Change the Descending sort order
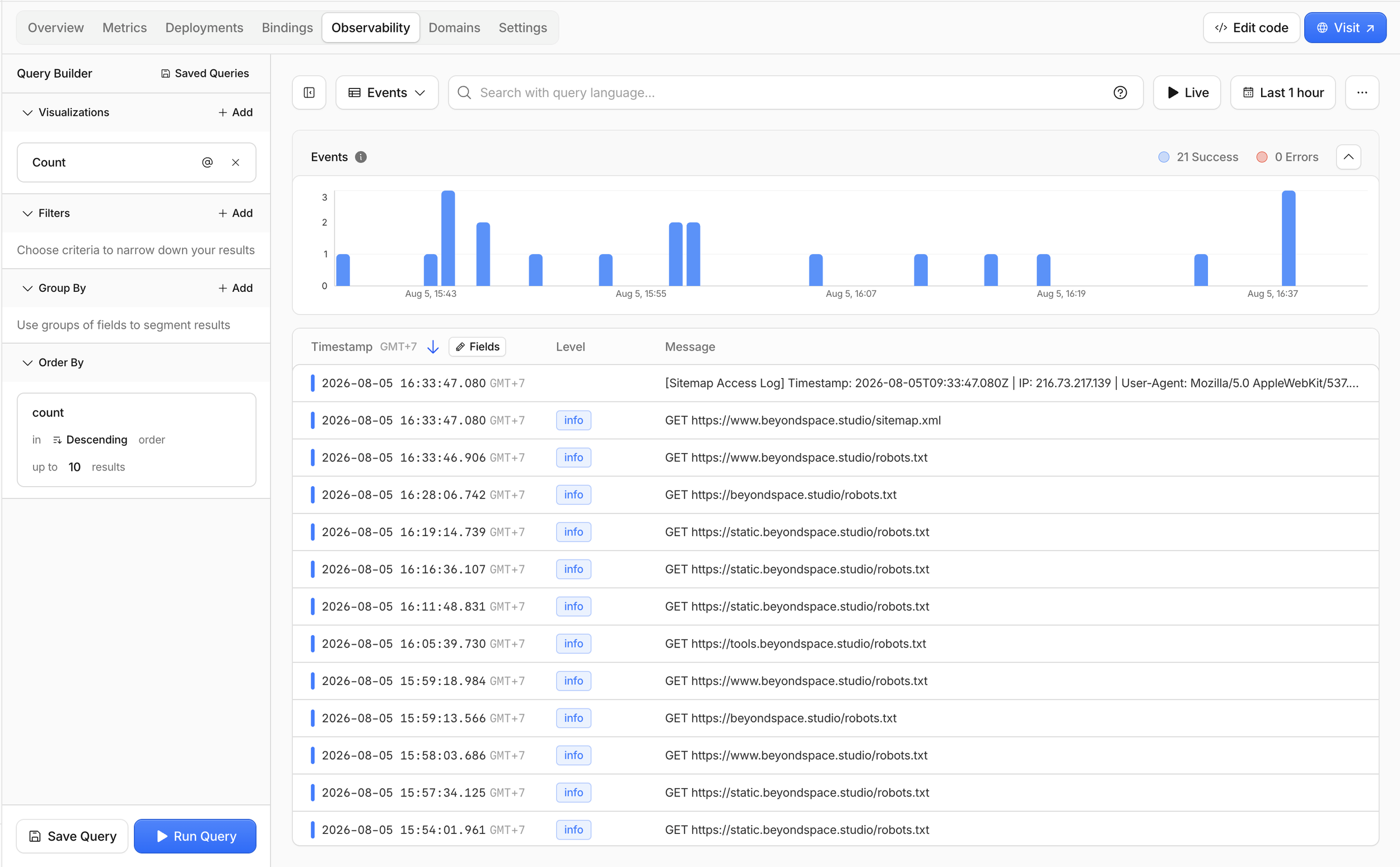Viewport: 1400px width, 867px height. coord(90,440)
